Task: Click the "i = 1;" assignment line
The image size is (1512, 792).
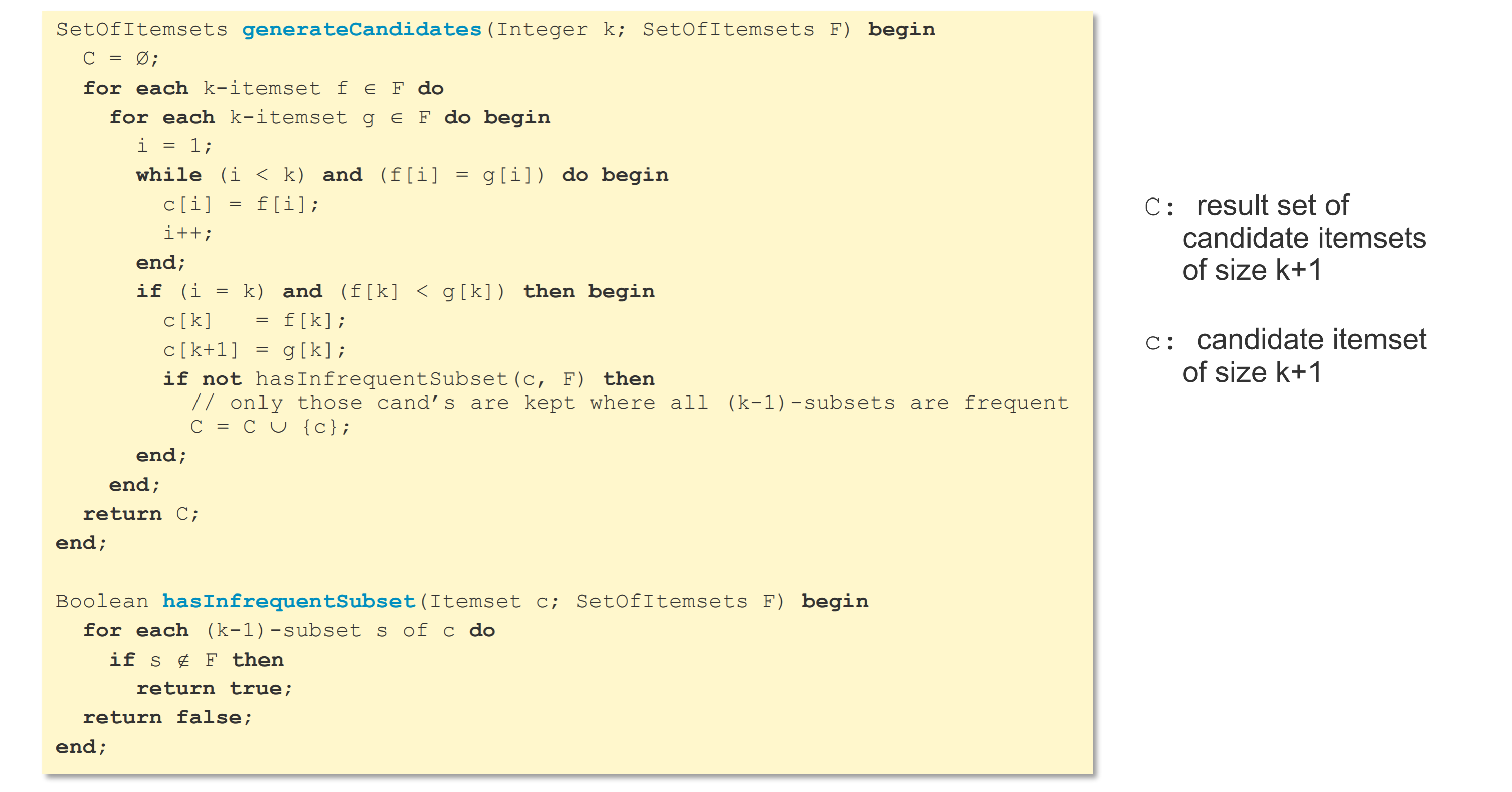Action: (x=174, y=145)
